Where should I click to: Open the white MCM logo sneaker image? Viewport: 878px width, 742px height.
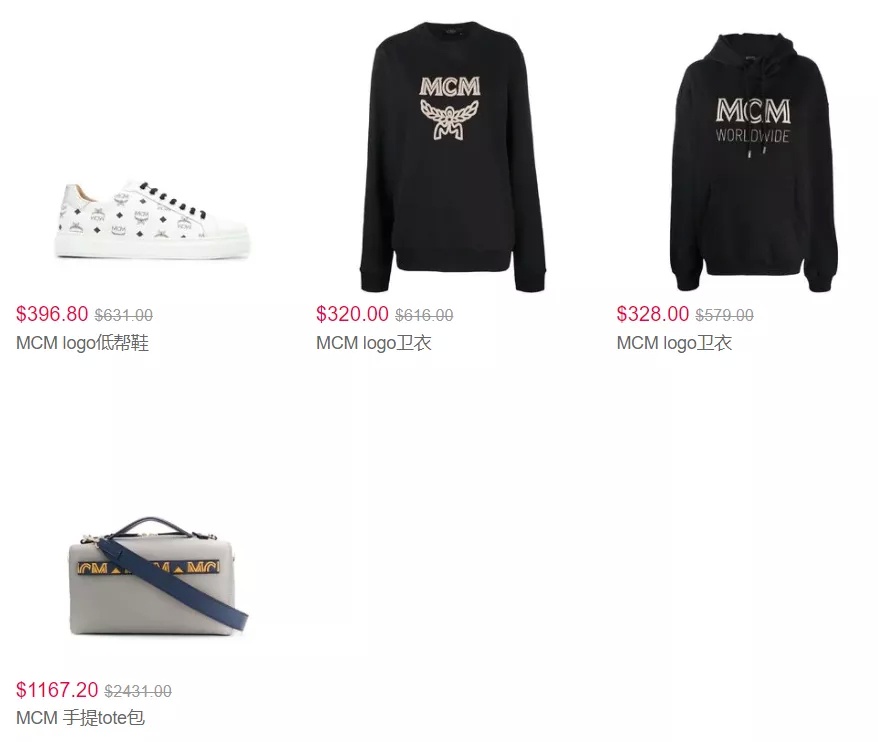point(152,220)
